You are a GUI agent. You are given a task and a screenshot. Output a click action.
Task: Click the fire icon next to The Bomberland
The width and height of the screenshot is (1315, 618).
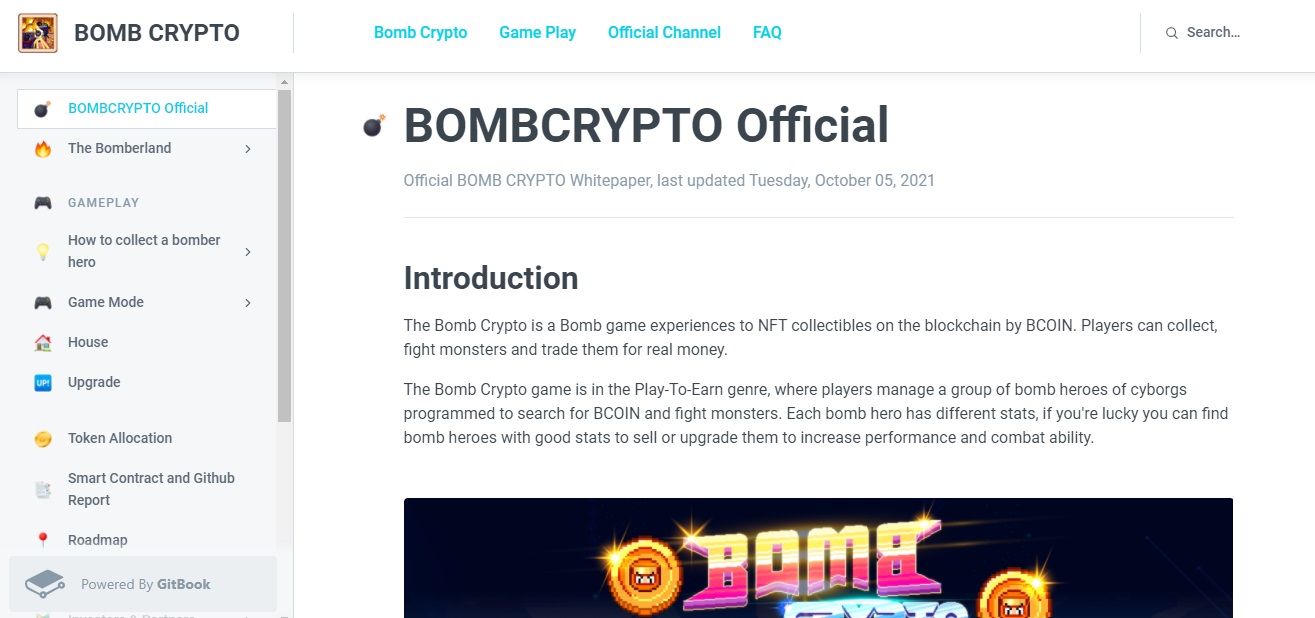tap(42, 149)
